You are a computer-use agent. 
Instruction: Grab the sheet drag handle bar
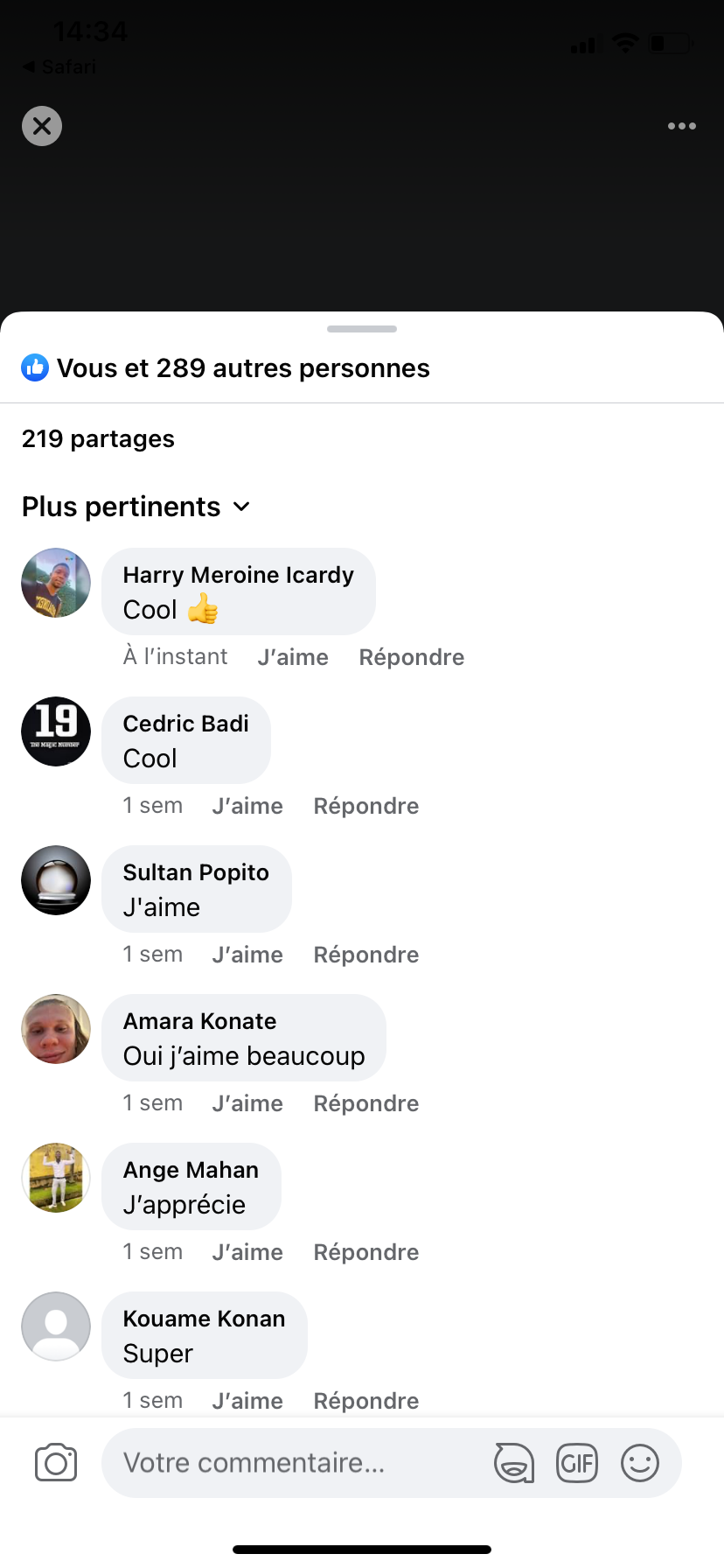(x=362, y=329)
